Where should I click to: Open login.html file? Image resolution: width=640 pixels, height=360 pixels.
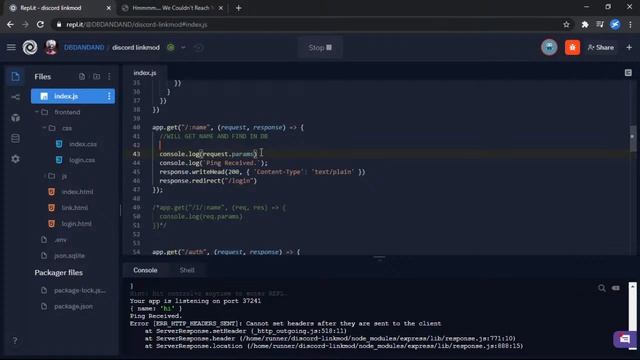pos(77,224)
